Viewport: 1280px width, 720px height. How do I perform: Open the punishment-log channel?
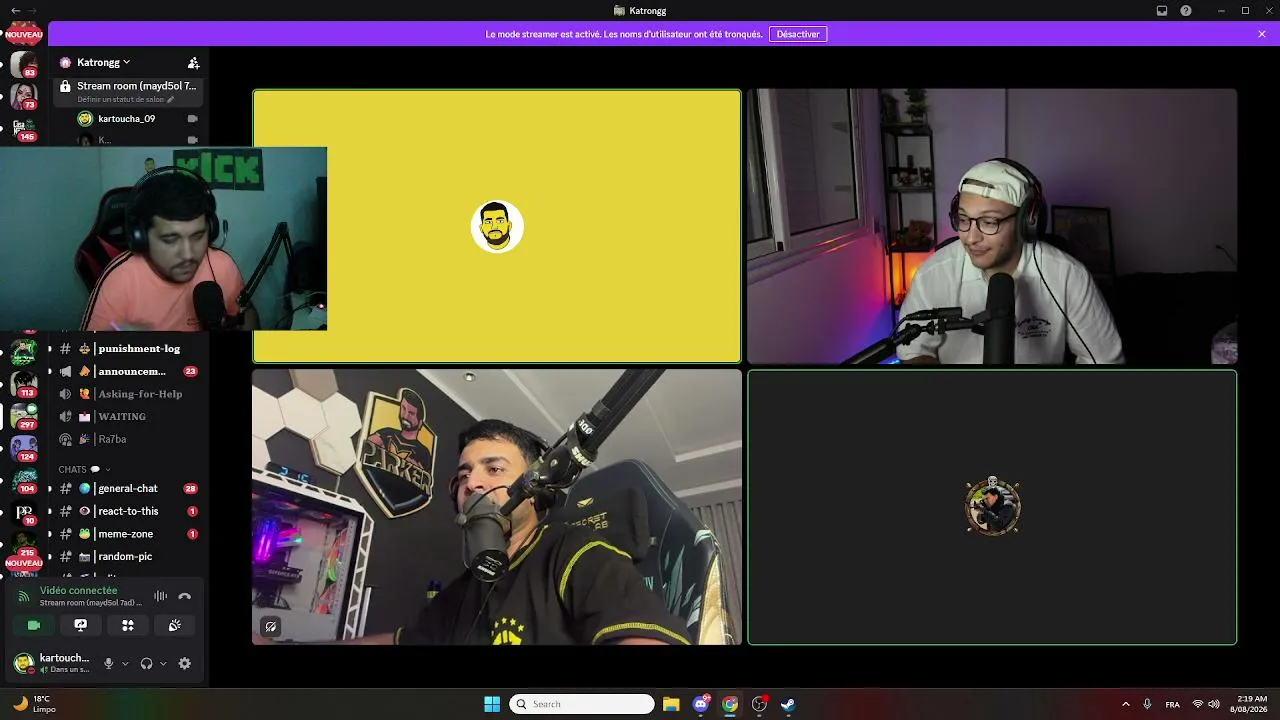tap(129, 349)
